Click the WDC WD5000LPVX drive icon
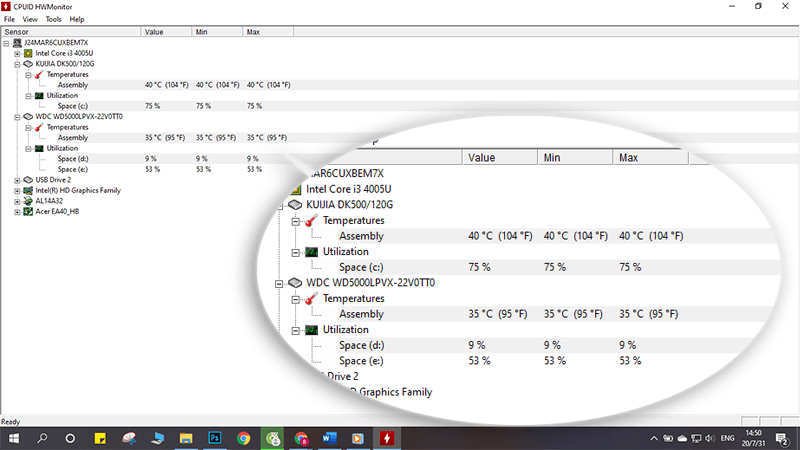 point(28,116)
